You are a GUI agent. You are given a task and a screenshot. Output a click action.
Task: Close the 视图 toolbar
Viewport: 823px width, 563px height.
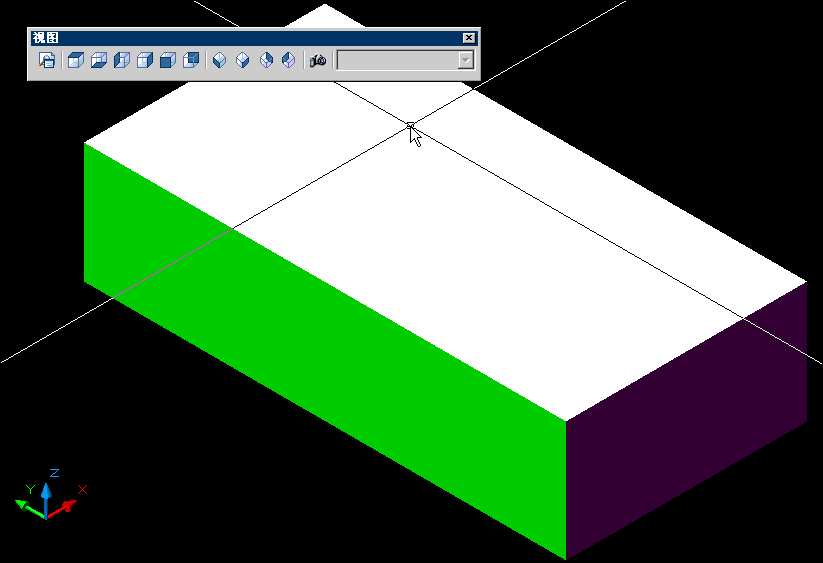469,38
